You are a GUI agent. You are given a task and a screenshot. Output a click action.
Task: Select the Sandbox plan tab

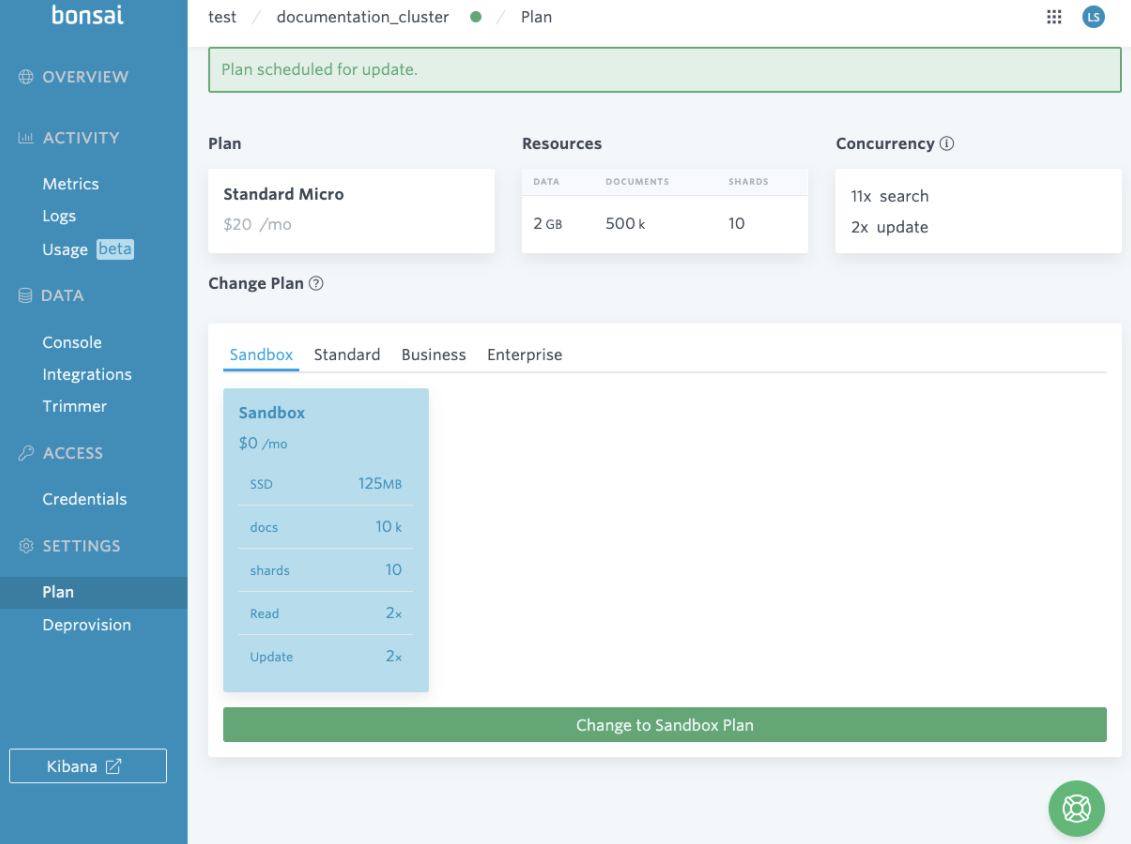[261, 354]
